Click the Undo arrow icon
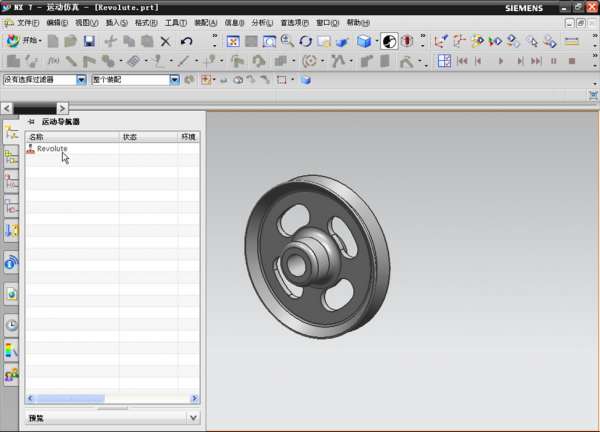 point(186,41)
